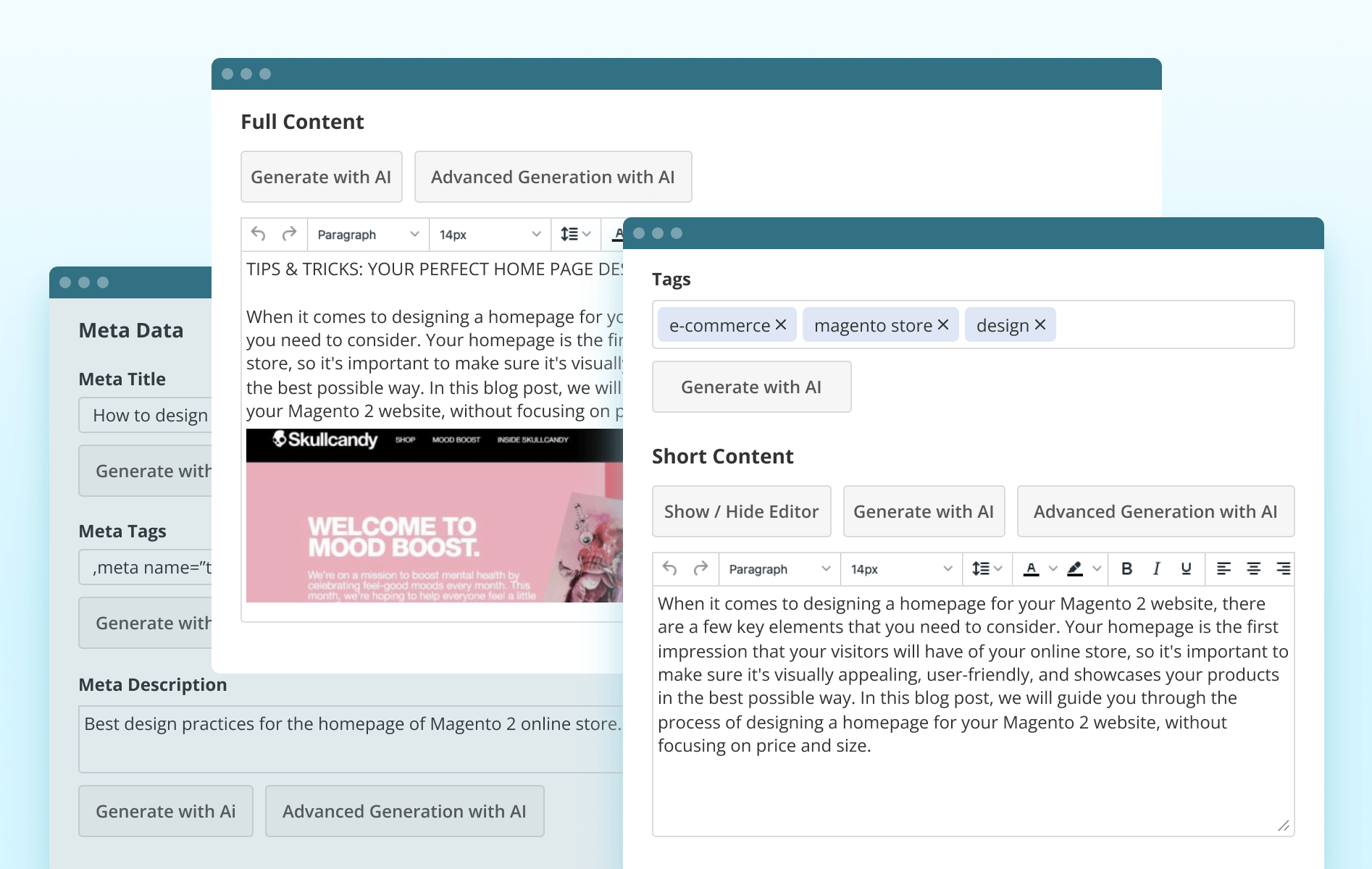Click the Redo icon in Short Content editor
This screenshot has height=869, width=1372.
(700, 568)
